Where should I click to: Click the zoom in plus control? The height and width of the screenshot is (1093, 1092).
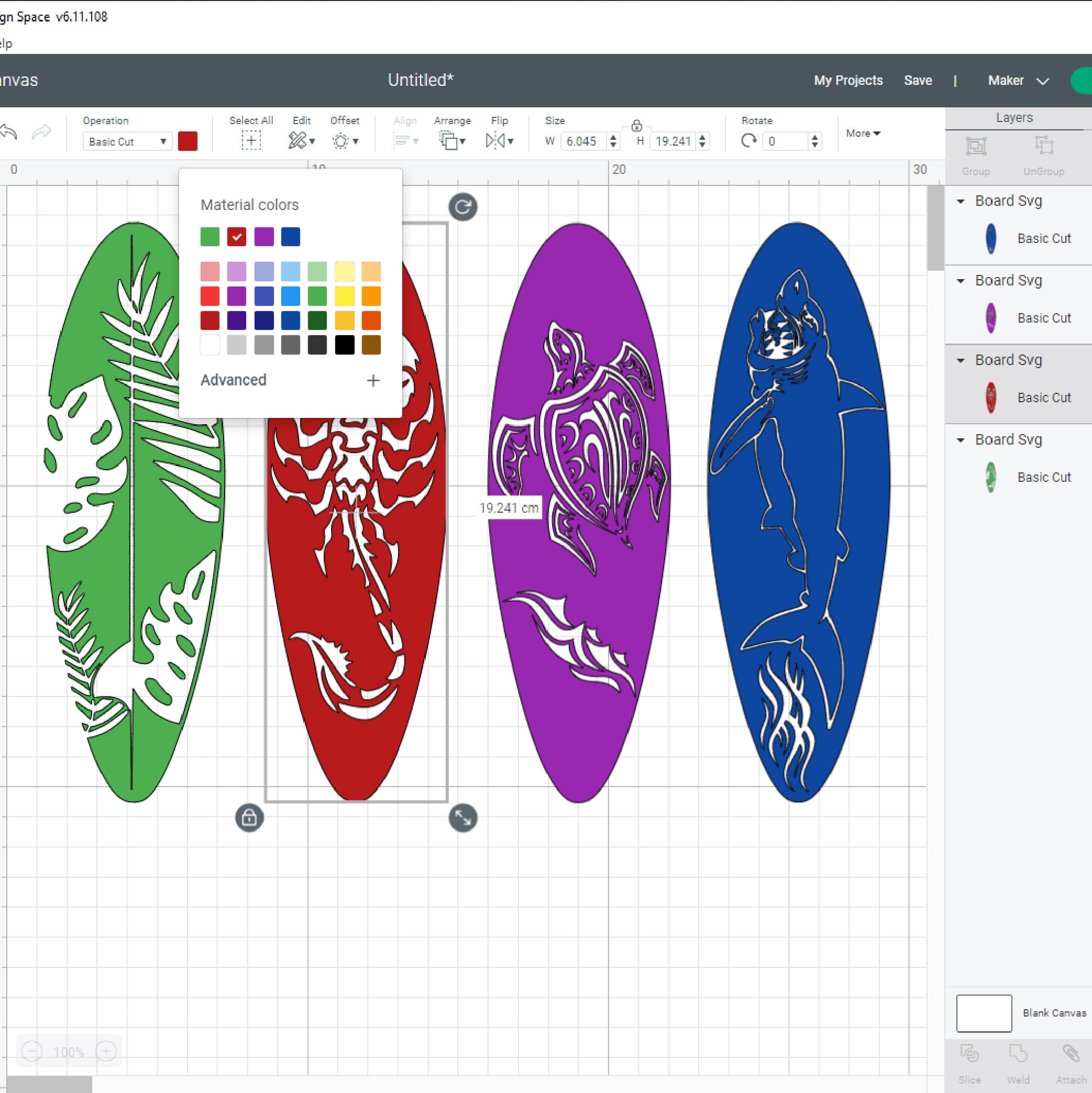pos(106,1051)
